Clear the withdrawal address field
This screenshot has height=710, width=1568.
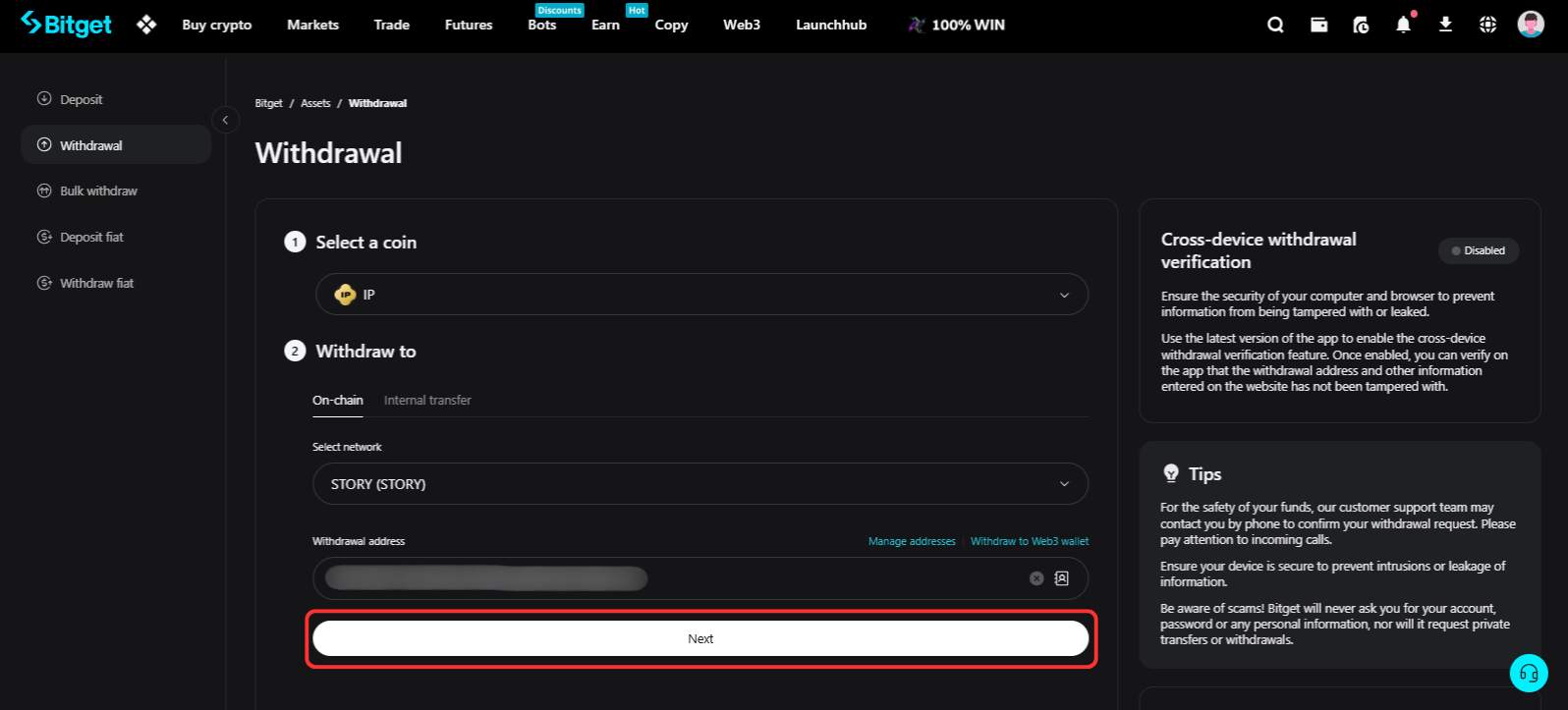(x=1036, y=578)
